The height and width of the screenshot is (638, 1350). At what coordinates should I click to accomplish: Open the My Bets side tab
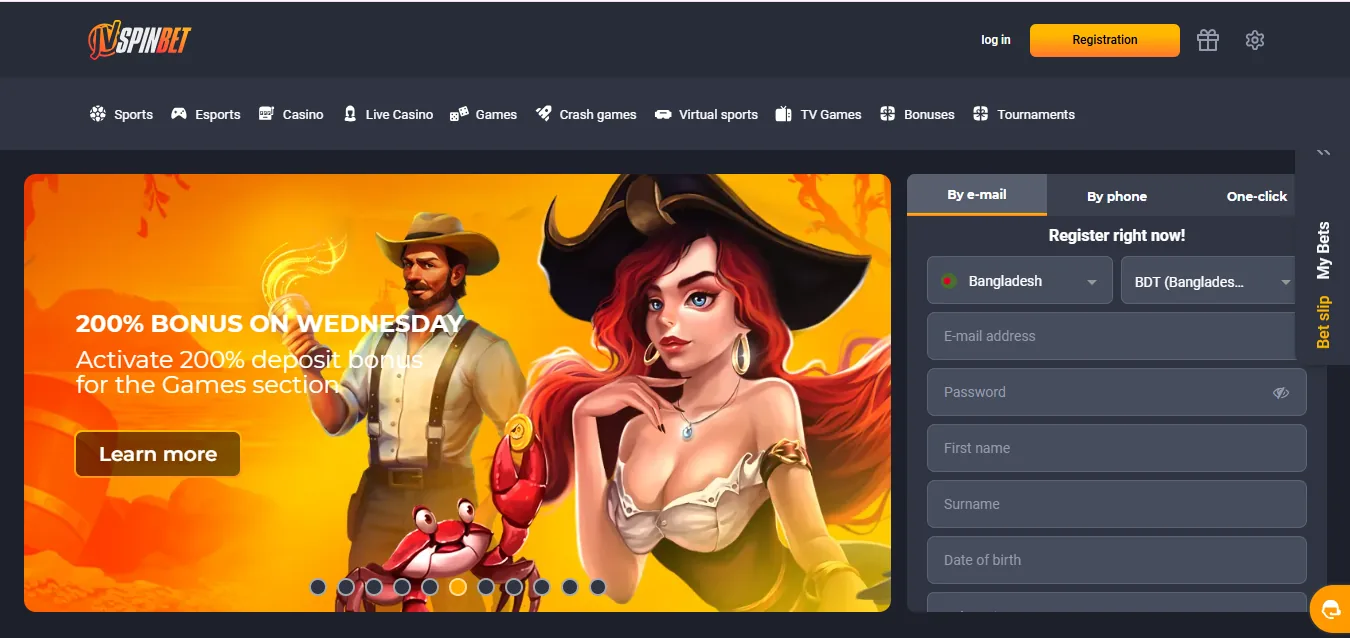click(1324, 250)
